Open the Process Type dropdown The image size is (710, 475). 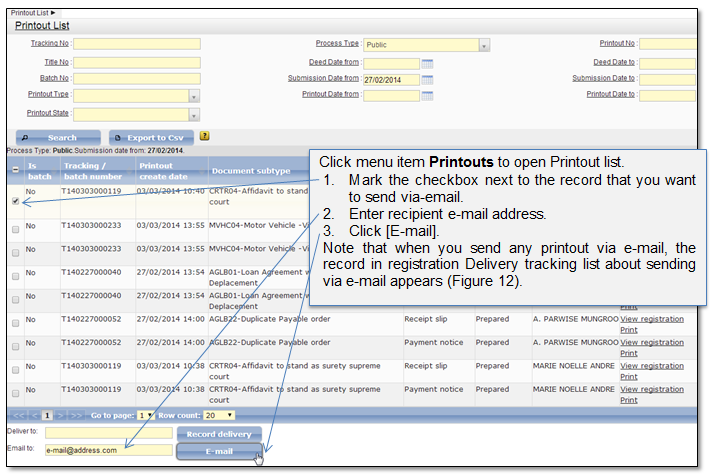[484, 45]
